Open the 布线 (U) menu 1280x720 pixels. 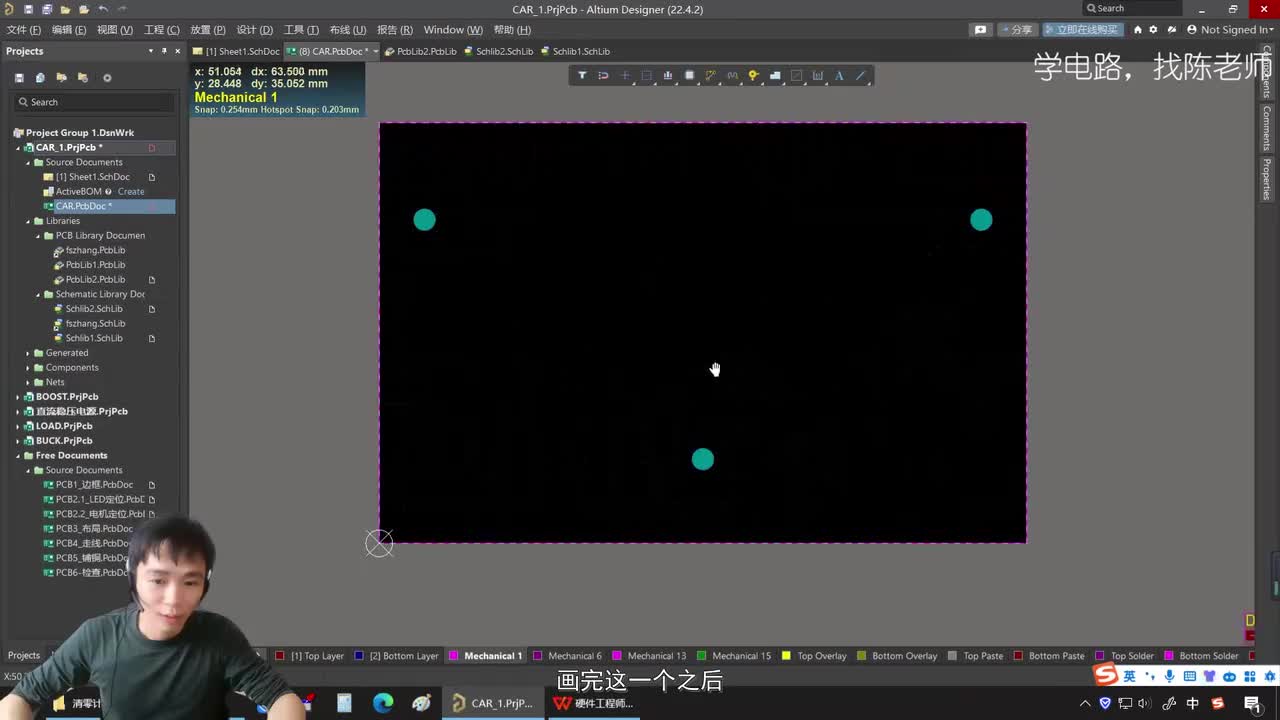(x=347, y=30)
